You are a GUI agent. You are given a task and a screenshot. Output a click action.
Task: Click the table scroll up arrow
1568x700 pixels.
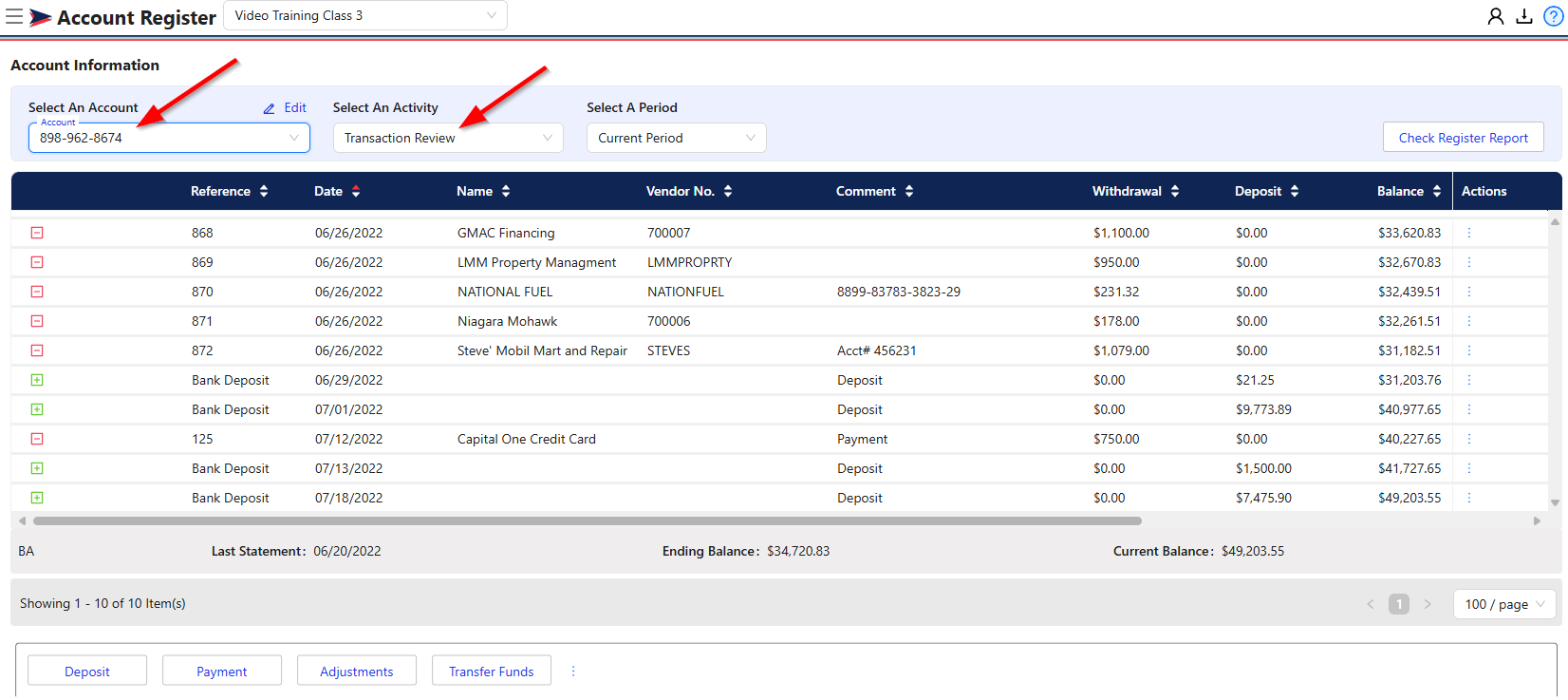coord(1555,222)
